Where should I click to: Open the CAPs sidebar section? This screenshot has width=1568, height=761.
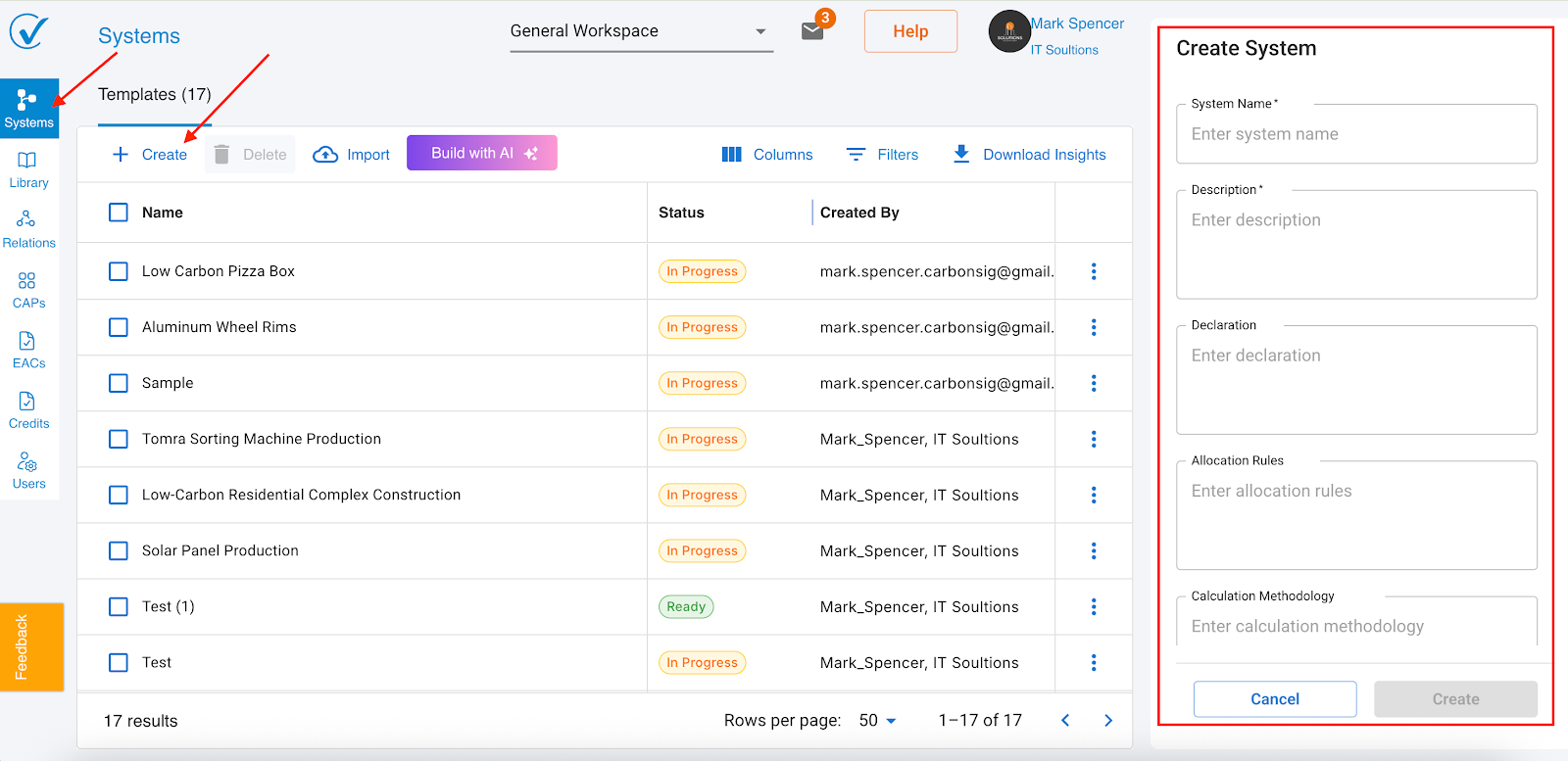point(28,290)
